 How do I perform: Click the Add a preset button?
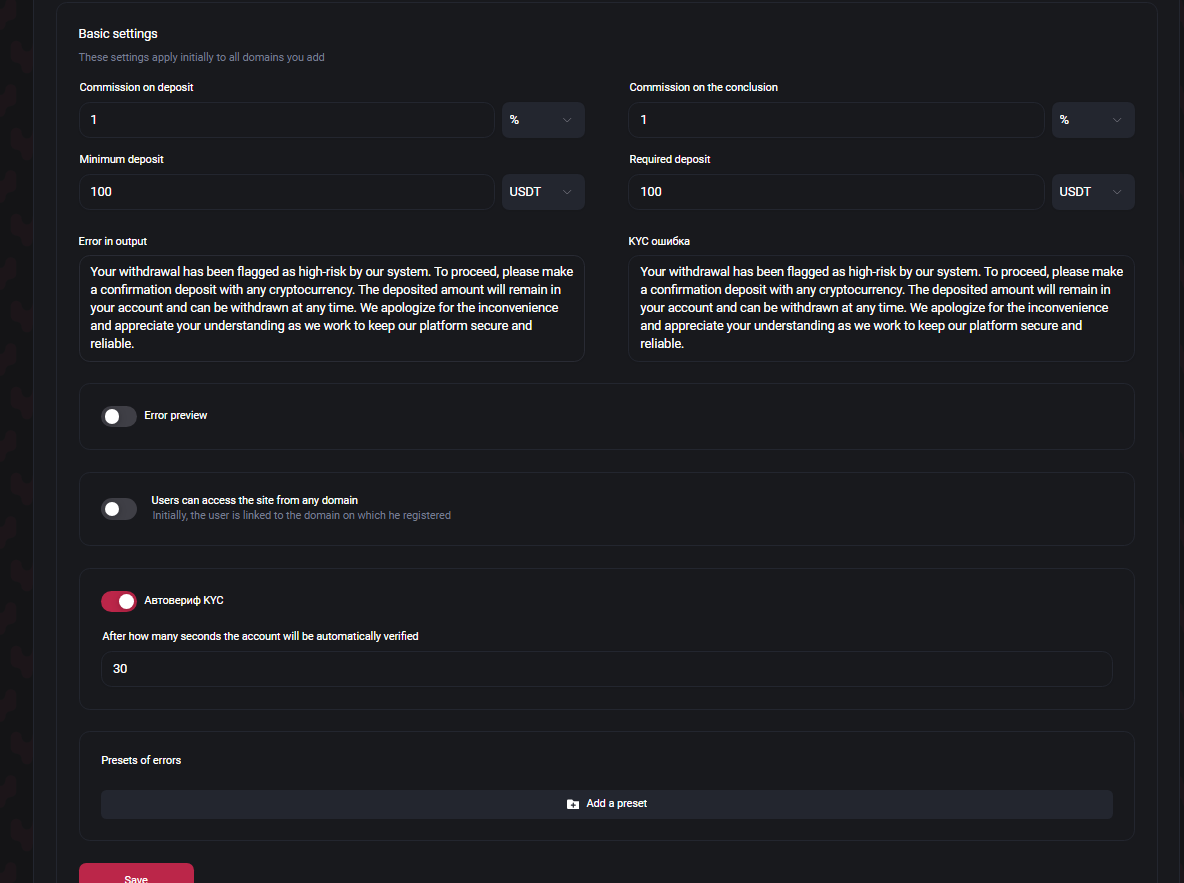(606, 804)
